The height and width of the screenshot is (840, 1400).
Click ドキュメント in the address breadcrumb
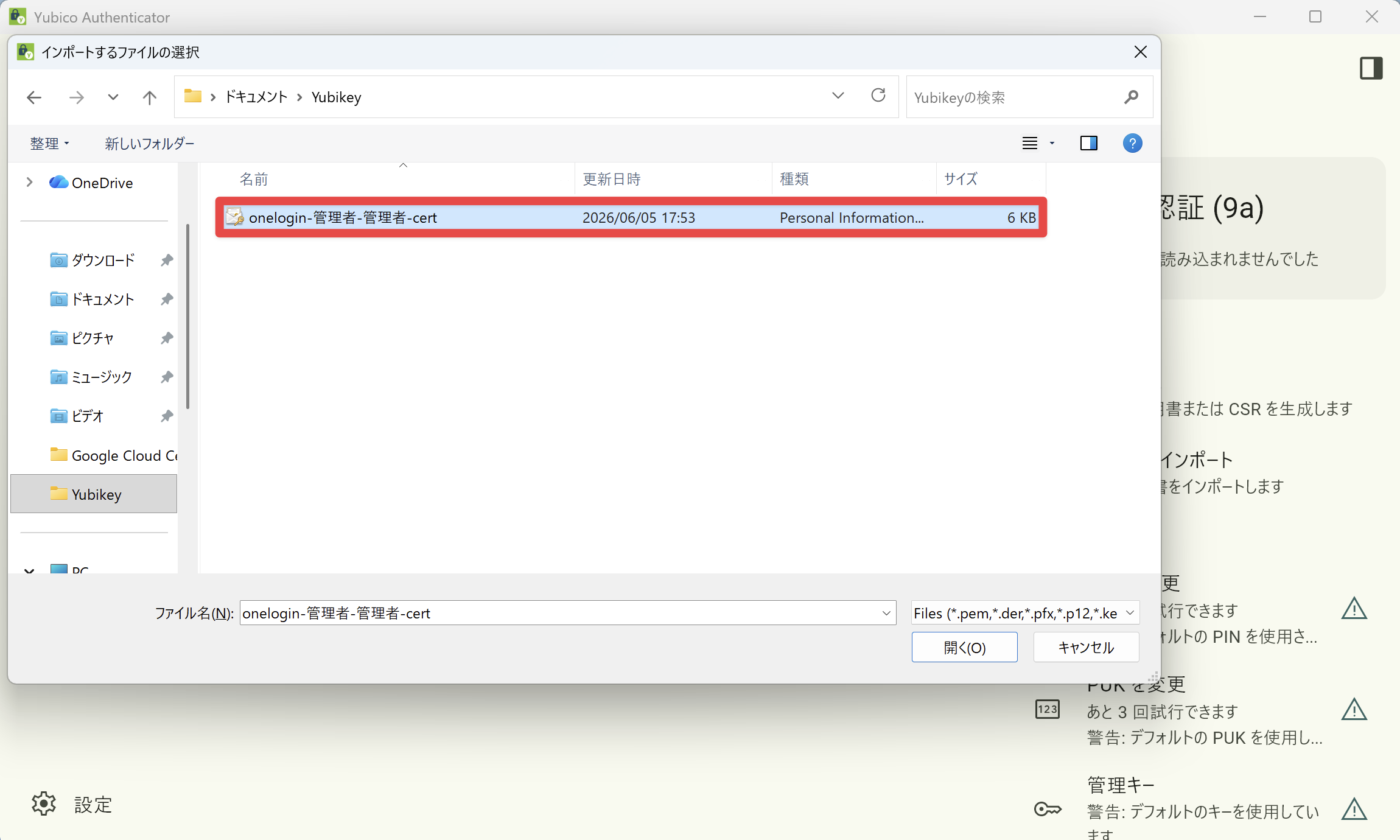pyautogui.click(x=256, y=97)
